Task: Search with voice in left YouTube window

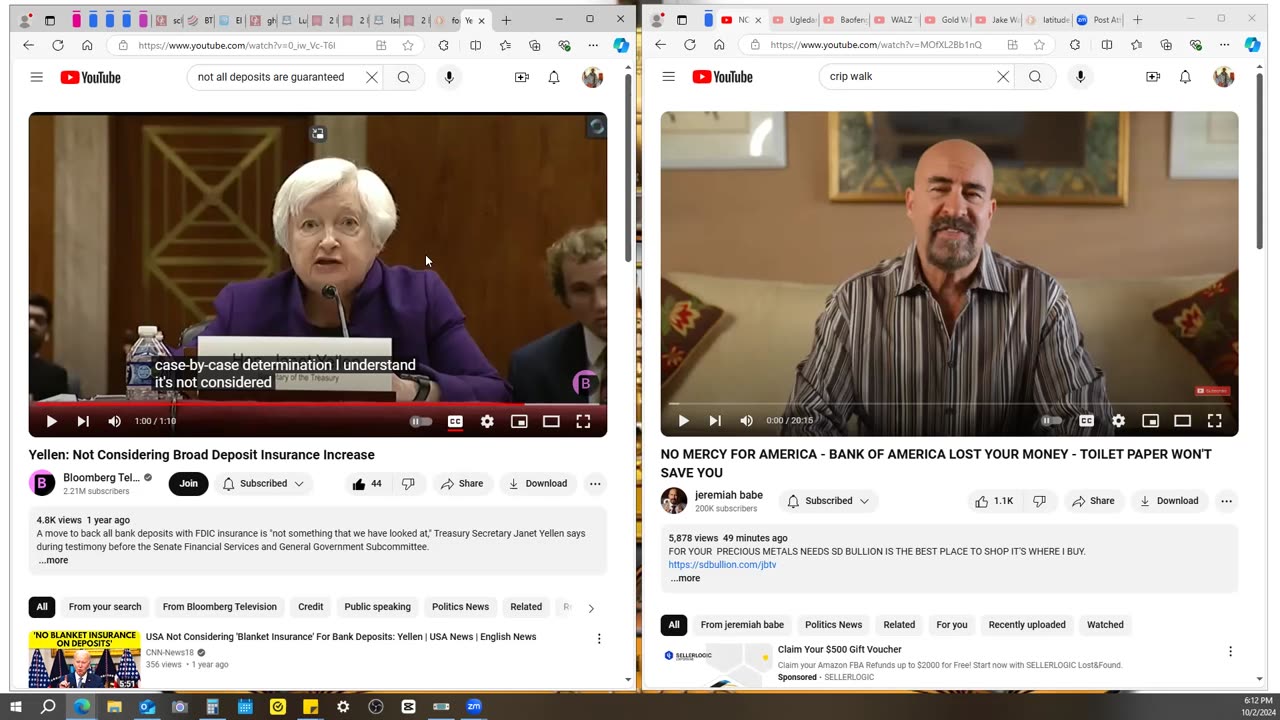Action: point(449,77)
